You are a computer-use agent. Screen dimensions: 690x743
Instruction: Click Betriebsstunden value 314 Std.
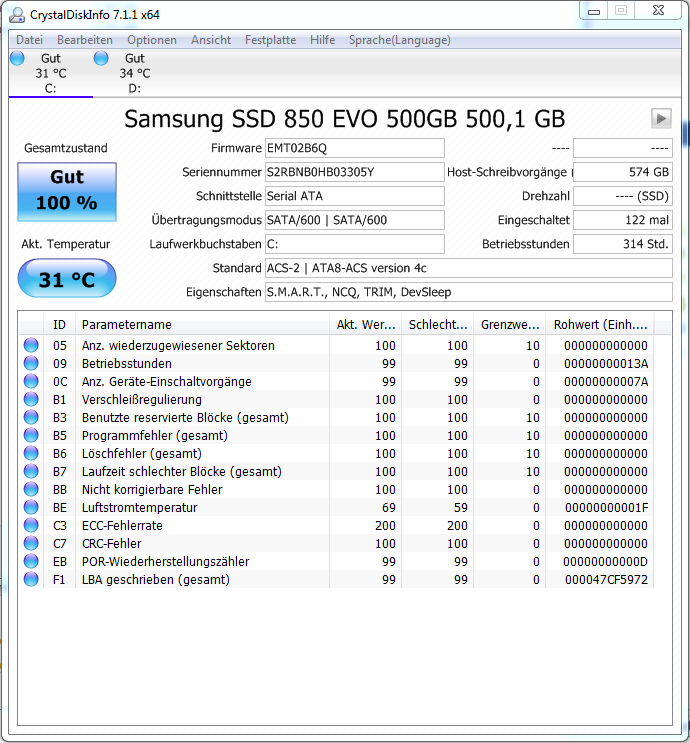(x=623, y=244)
